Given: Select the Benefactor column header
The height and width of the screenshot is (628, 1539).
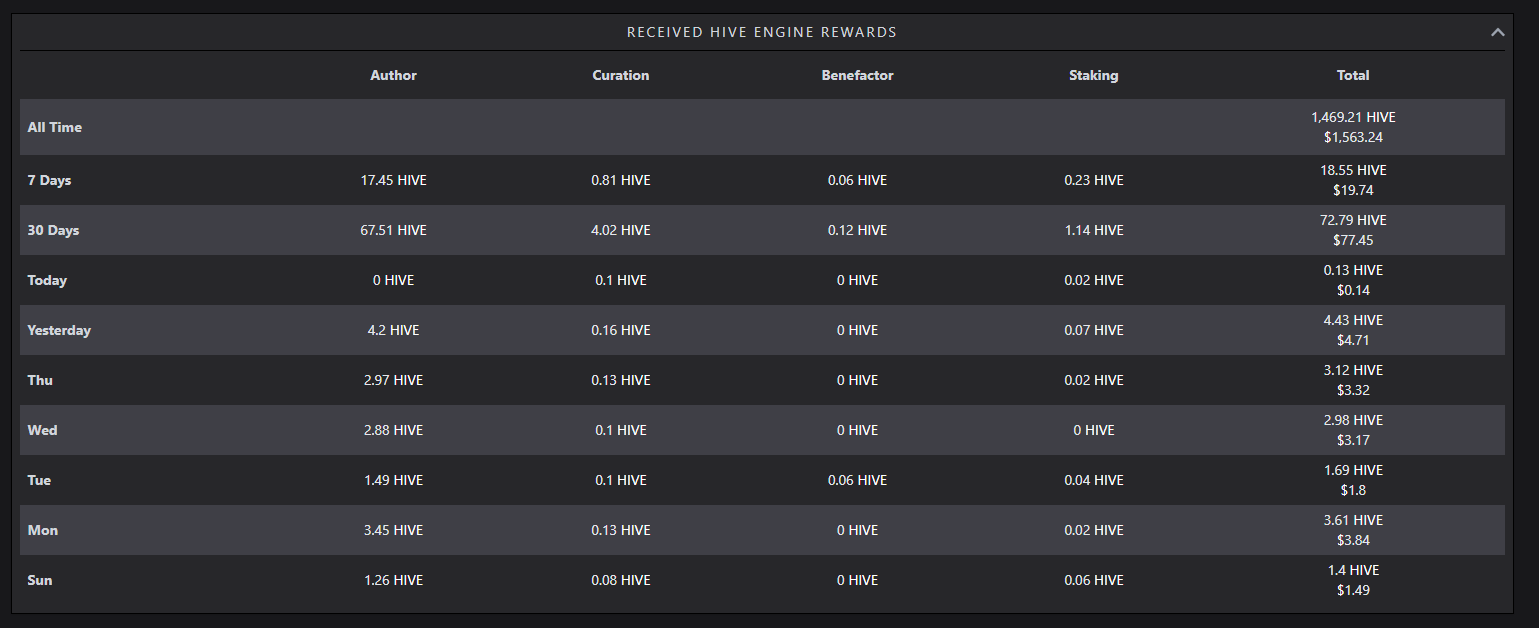Looking at the screenshot, I should [x=857, y=75].
